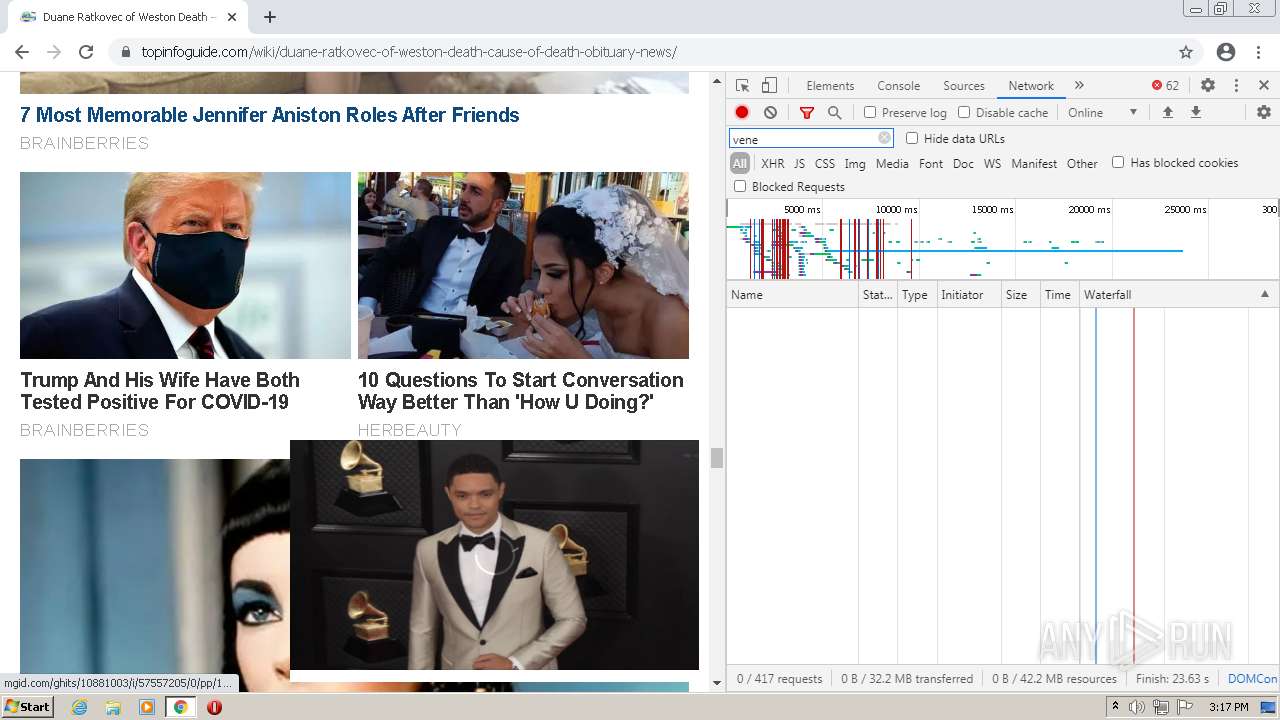This screenshot has height=720, width=1280.
Task: Click the address bar URL
Action: (409, 52)
